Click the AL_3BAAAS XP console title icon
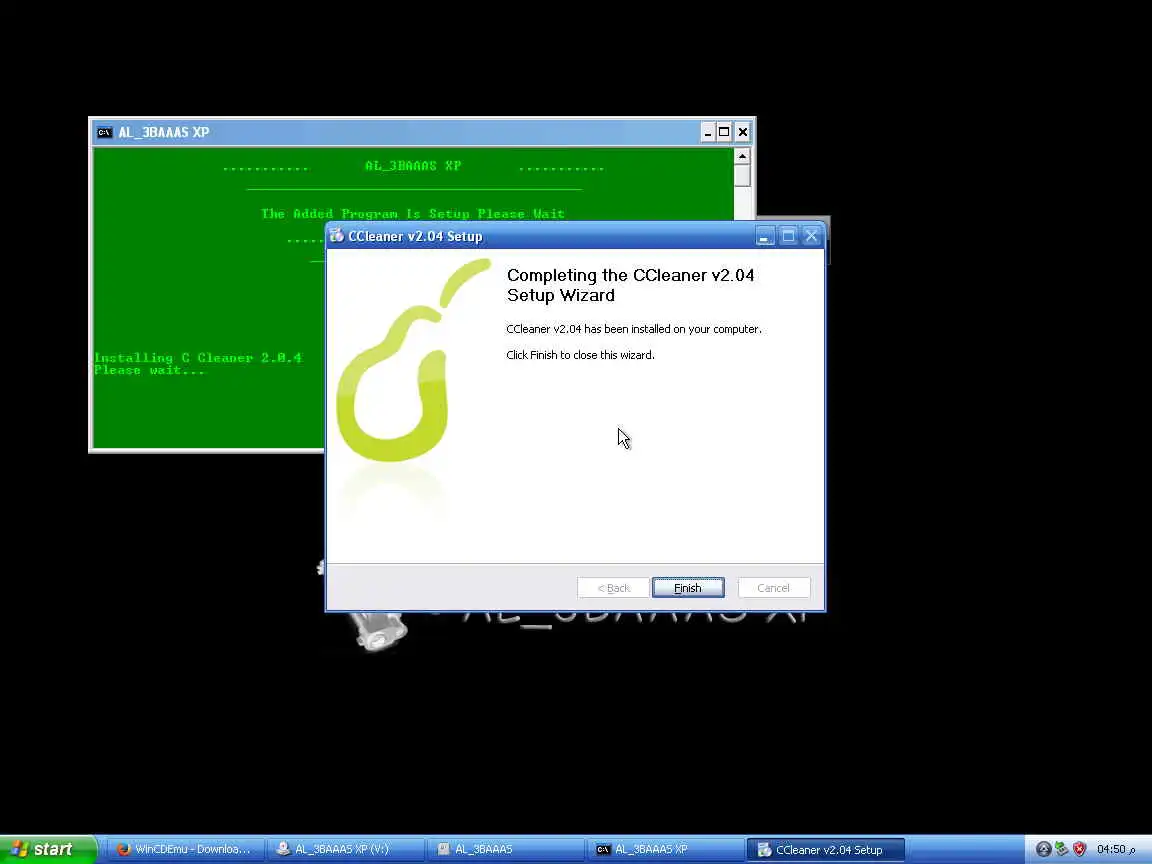The height and width of the screenshot is (864, 1152). click(x=104, y=132)
